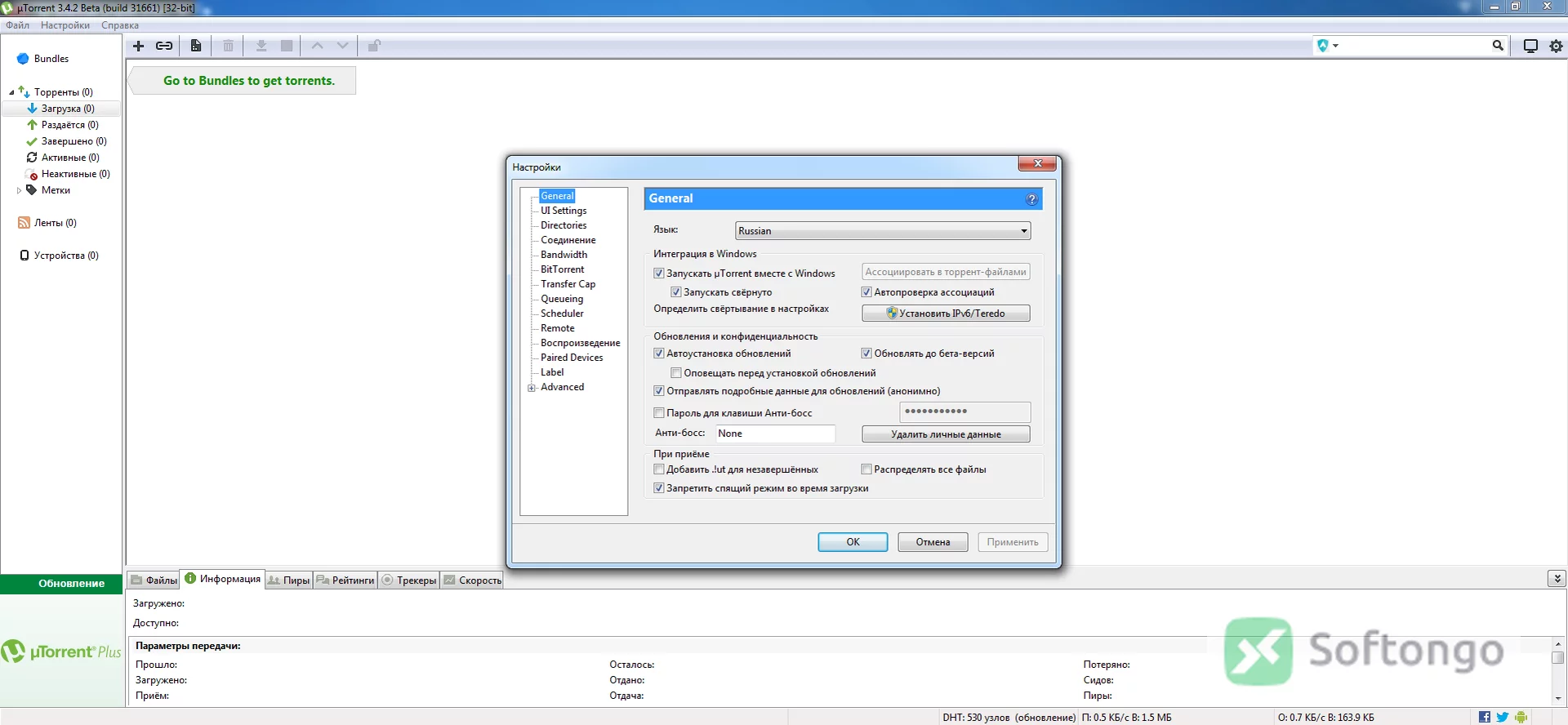Click the Android icon in status bar
1568x725 pixels.
(x=1521, y=717)
